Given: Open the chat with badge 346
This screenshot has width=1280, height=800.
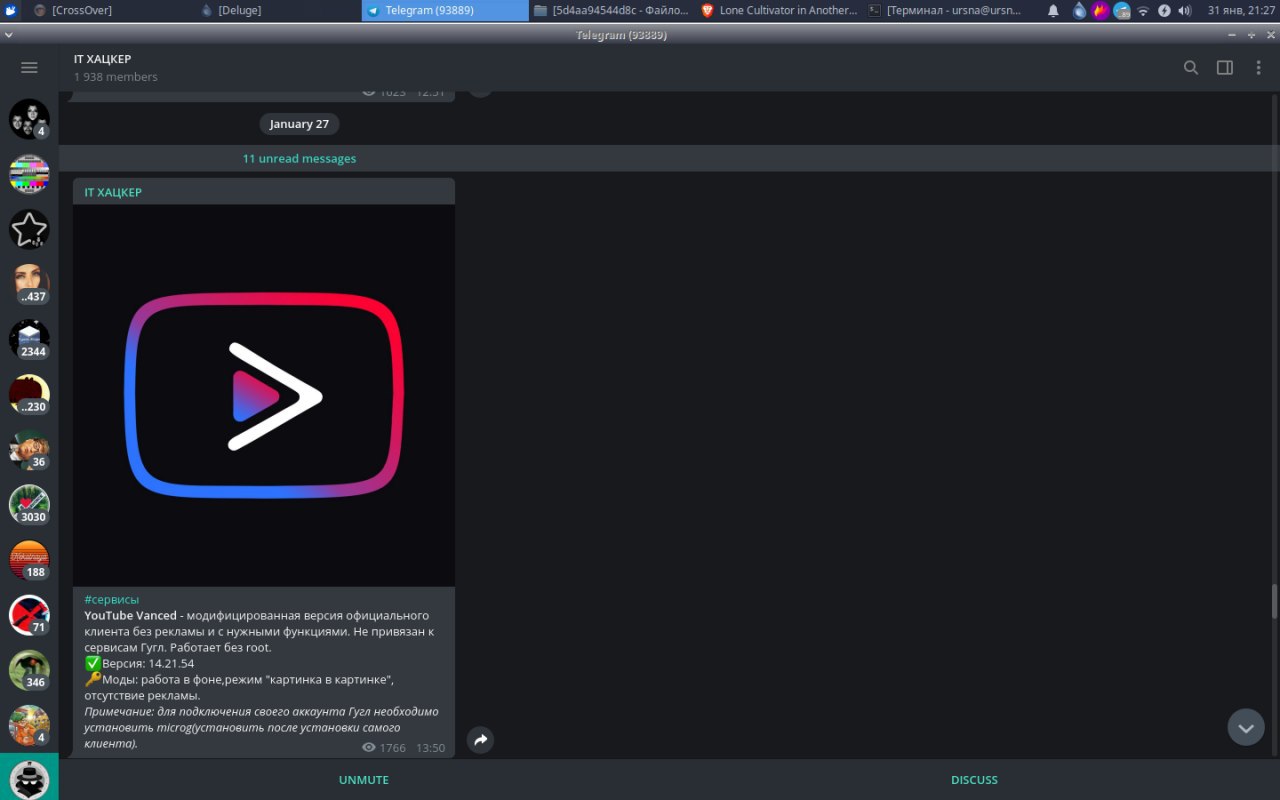Looking at the screenshot, I should tap(29, 670).
